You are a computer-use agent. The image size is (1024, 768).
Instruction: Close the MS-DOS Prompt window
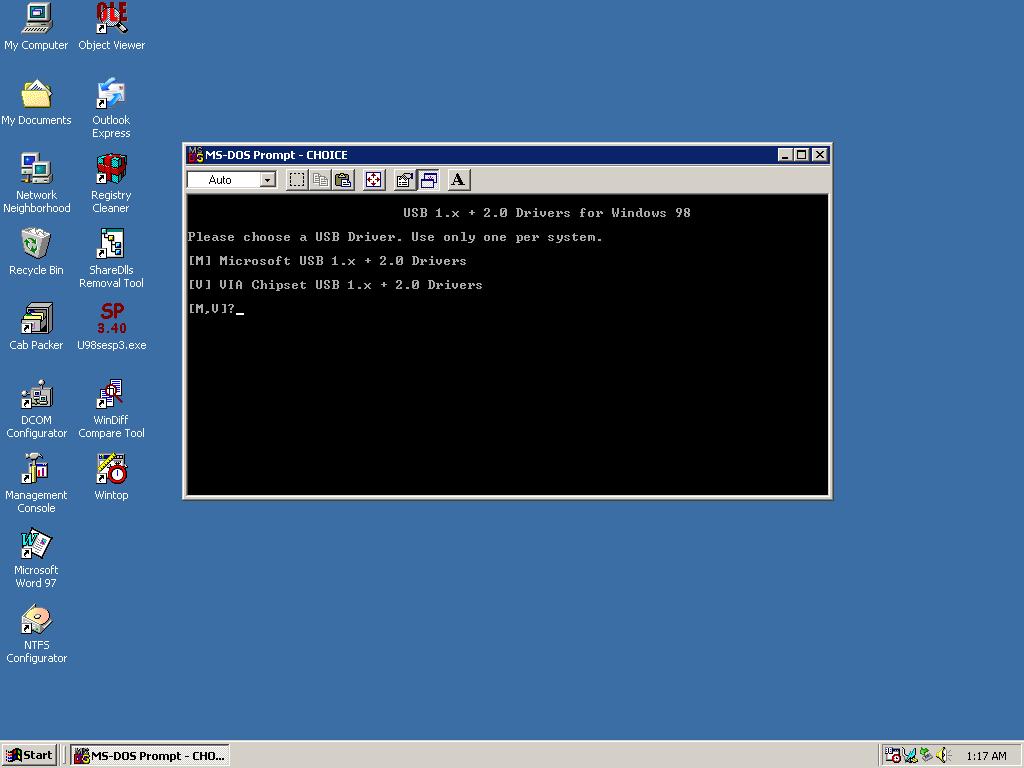tap(820, 155)
